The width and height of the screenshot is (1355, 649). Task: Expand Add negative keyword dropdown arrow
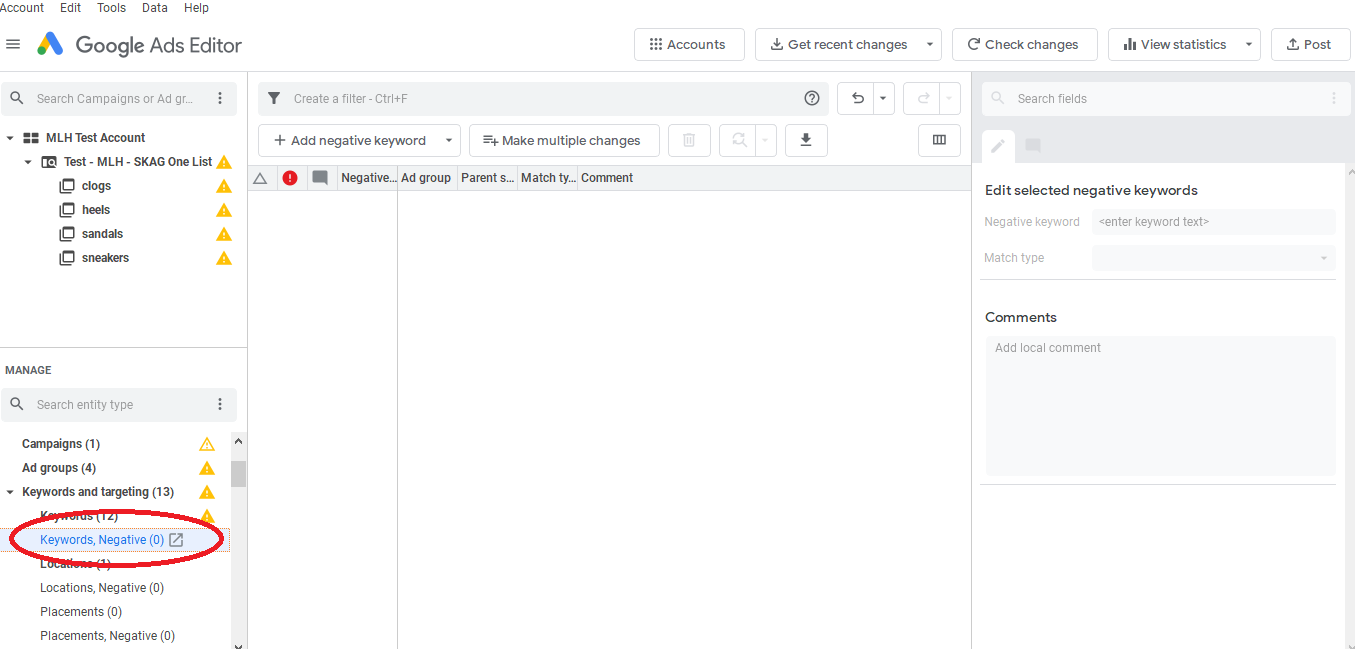point(449,140)
